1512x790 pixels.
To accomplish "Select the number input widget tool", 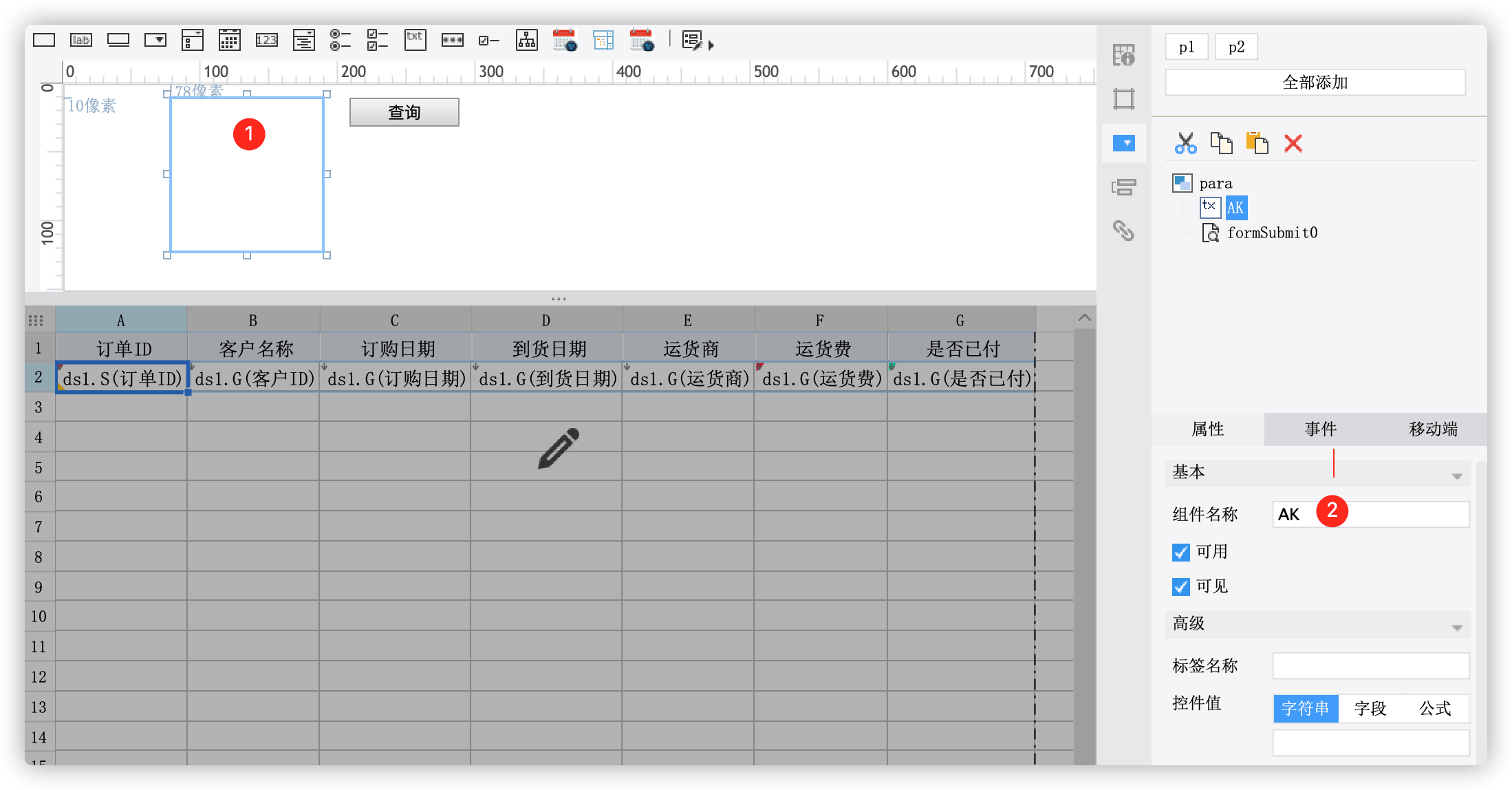I will (266, 41).
